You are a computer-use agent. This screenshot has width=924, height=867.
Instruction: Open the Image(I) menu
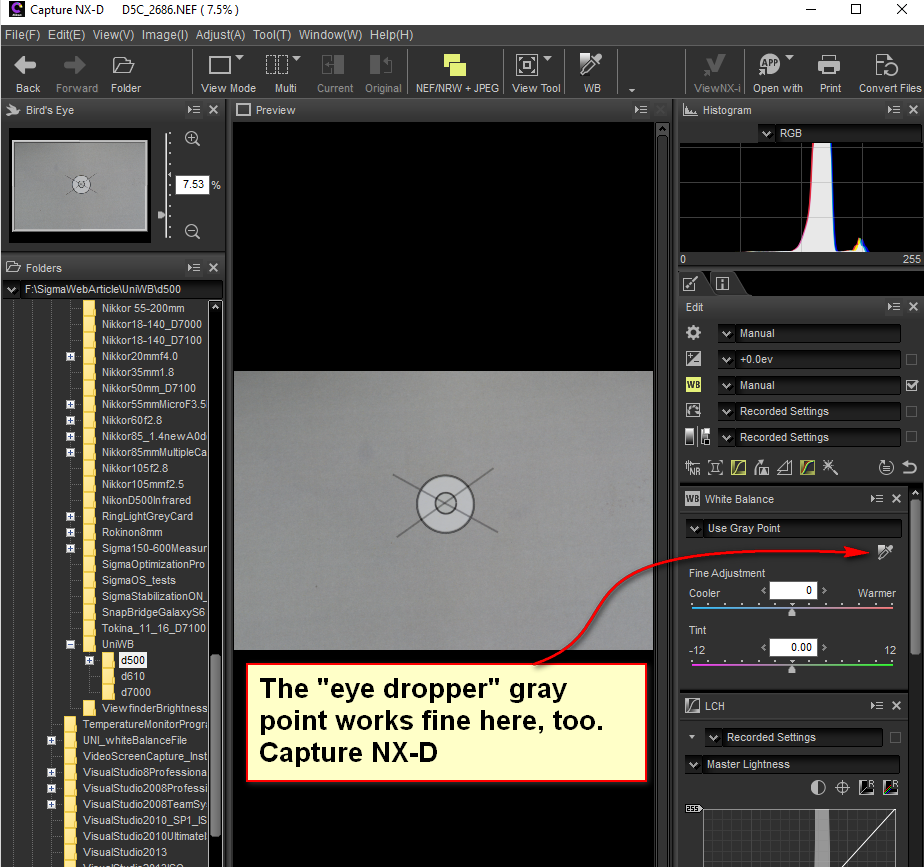click(165, 35)
